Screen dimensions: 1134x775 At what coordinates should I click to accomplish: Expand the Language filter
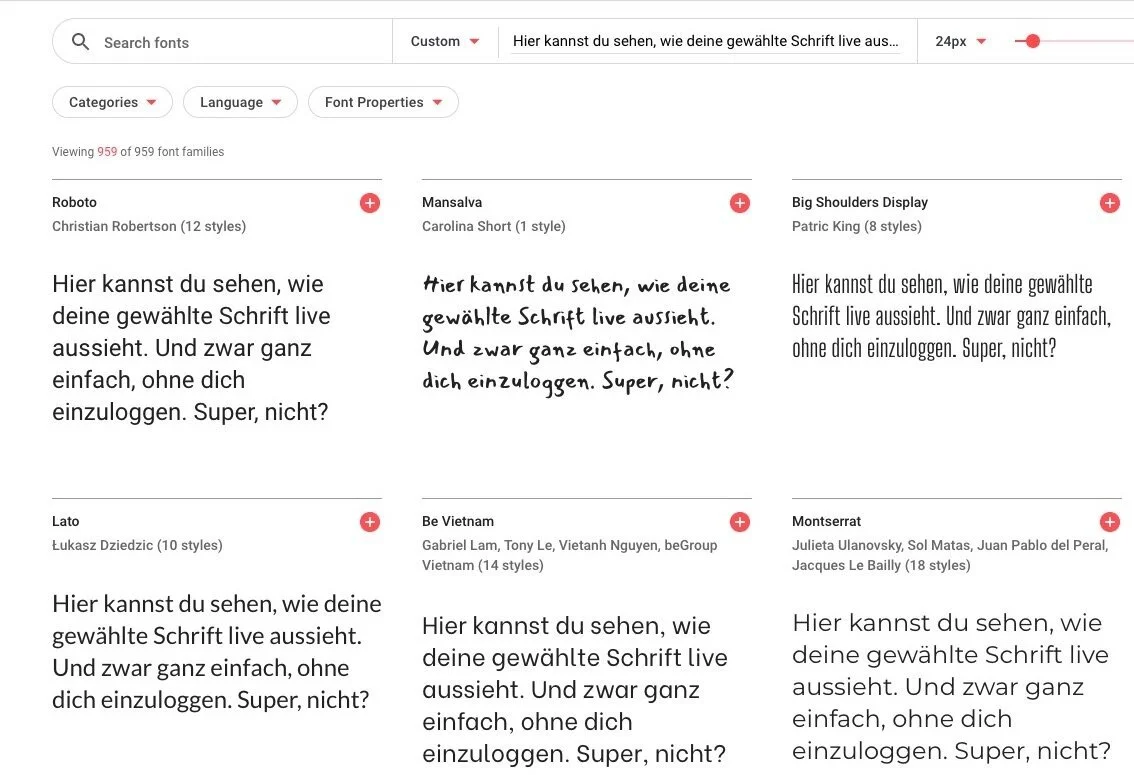click(x=240, y=102)
